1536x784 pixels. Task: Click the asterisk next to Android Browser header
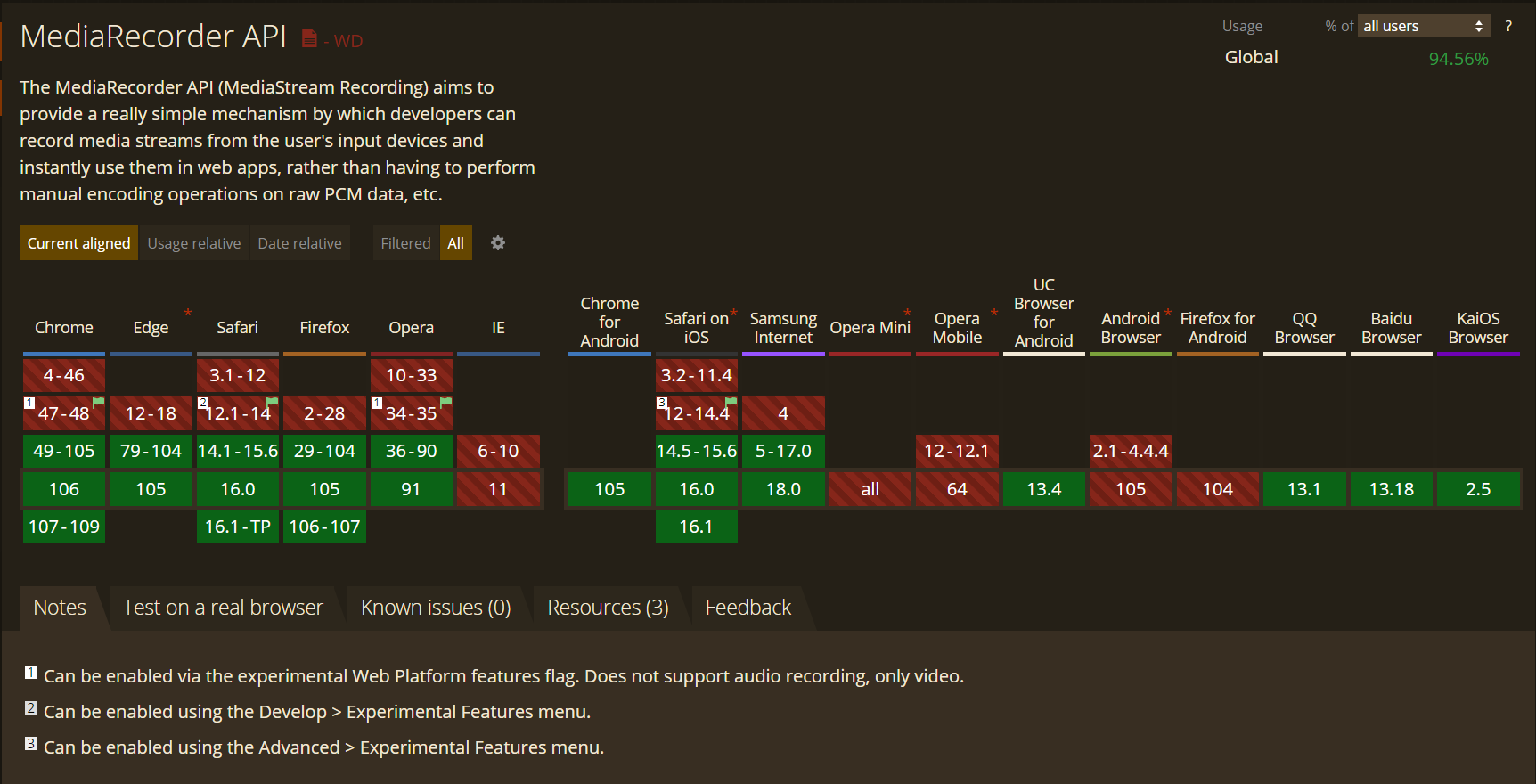[1168, 313]
